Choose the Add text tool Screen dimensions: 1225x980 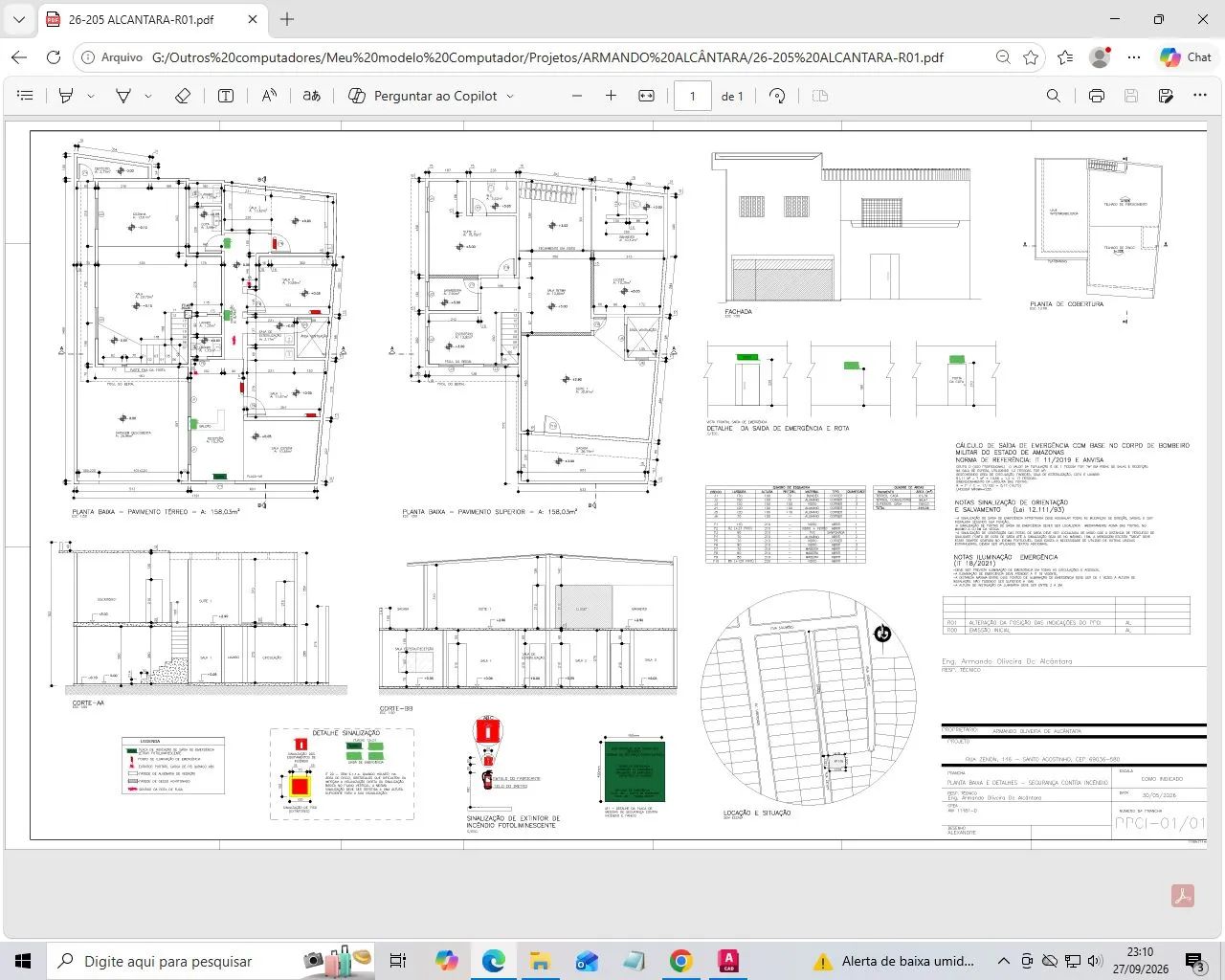[x=226, y=96]
